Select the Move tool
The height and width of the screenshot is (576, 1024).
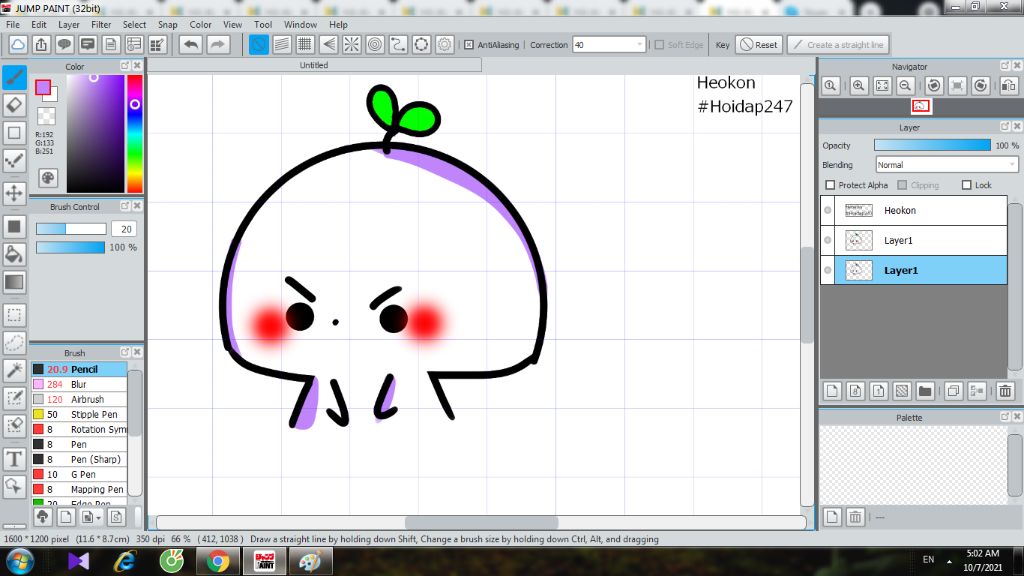(x=14, y=193)
